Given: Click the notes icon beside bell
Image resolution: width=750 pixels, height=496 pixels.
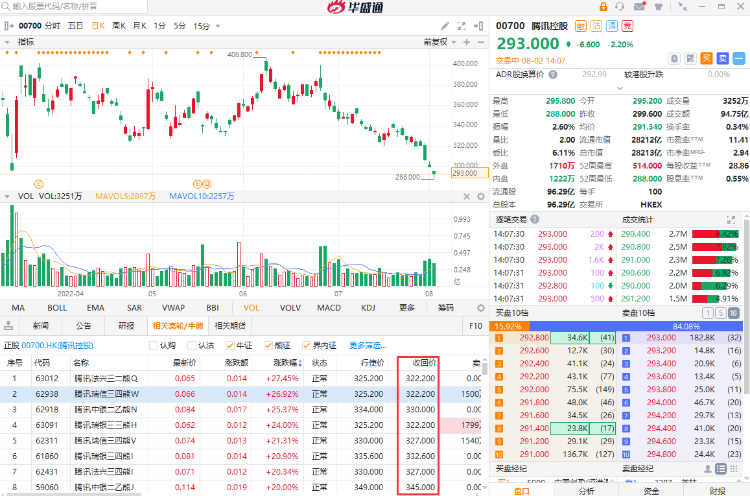Looking at the screenshot, I should coord(690,58).
